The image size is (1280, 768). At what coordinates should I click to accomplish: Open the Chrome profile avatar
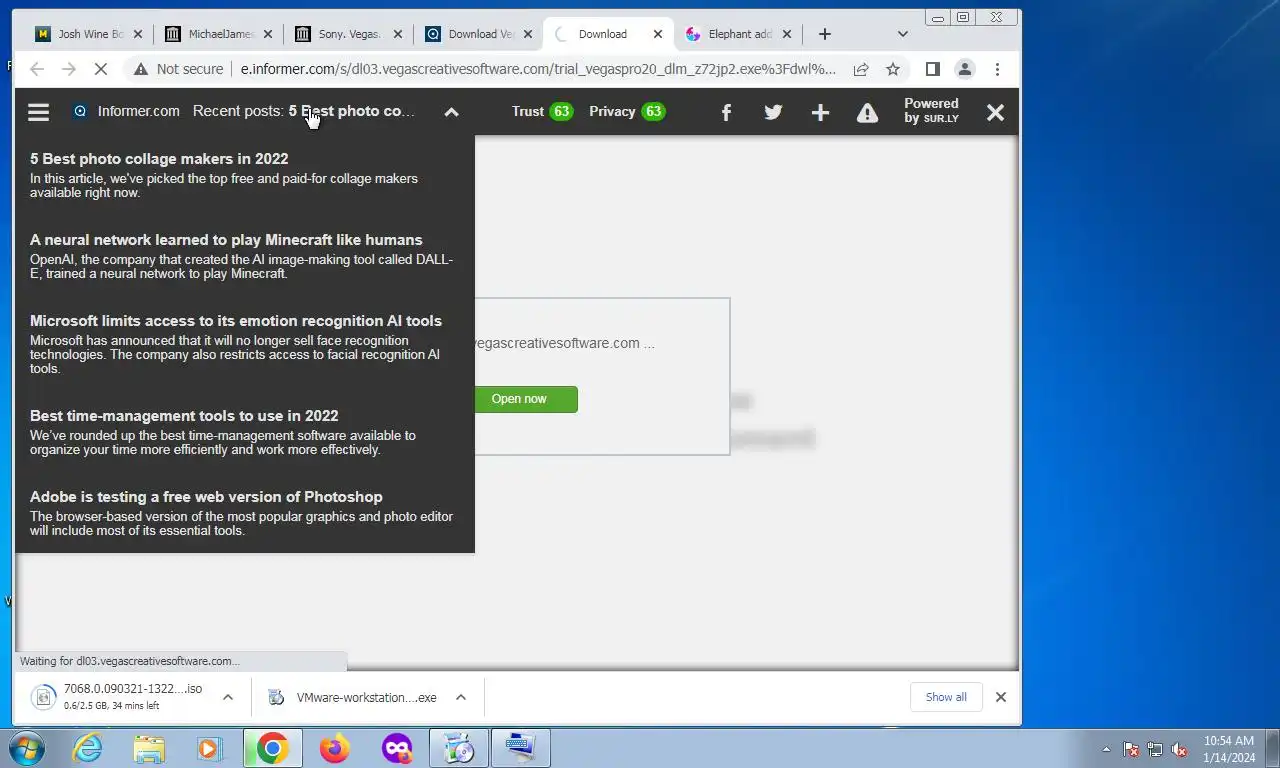[x=964, y=69]
